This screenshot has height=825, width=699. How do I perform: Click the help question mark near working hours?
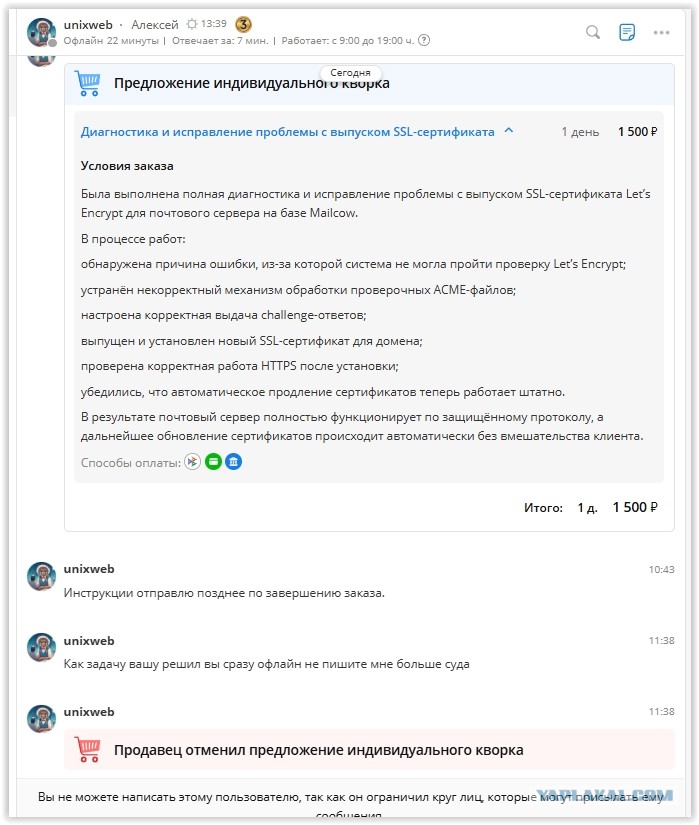click(x=423, y=41)
